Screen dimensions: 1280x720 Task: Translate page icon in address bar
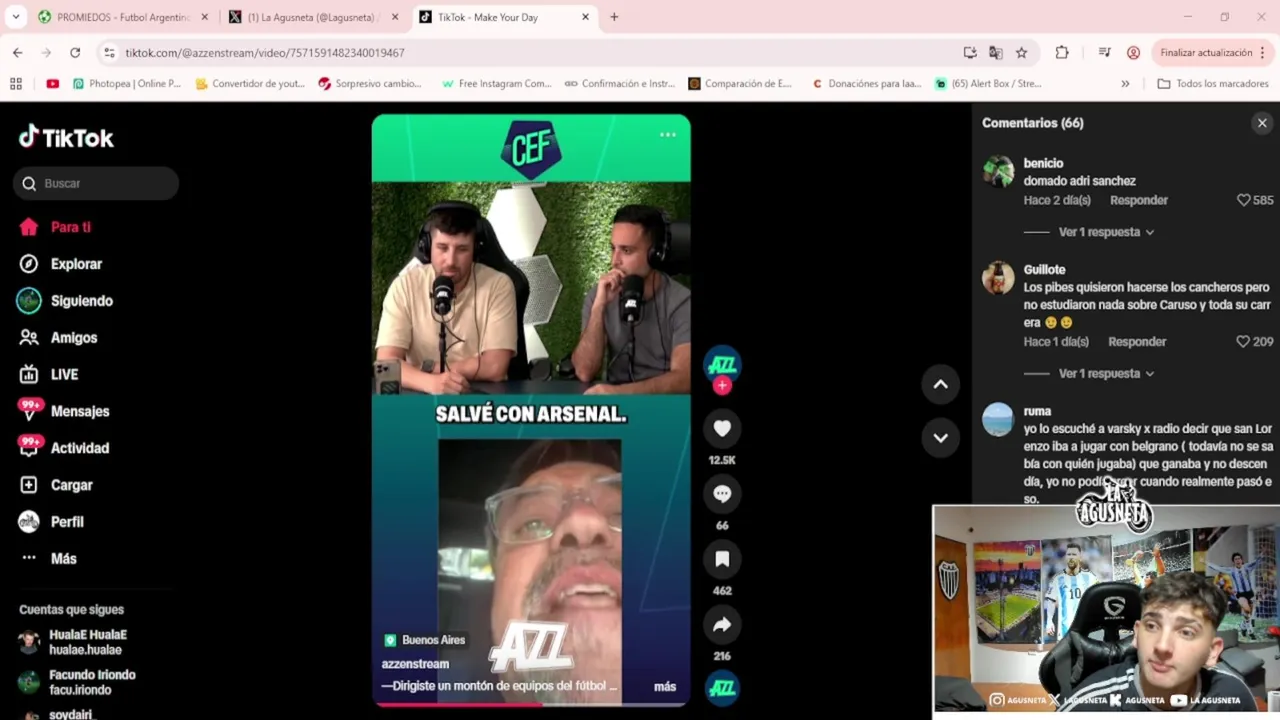tap(995, 52)
